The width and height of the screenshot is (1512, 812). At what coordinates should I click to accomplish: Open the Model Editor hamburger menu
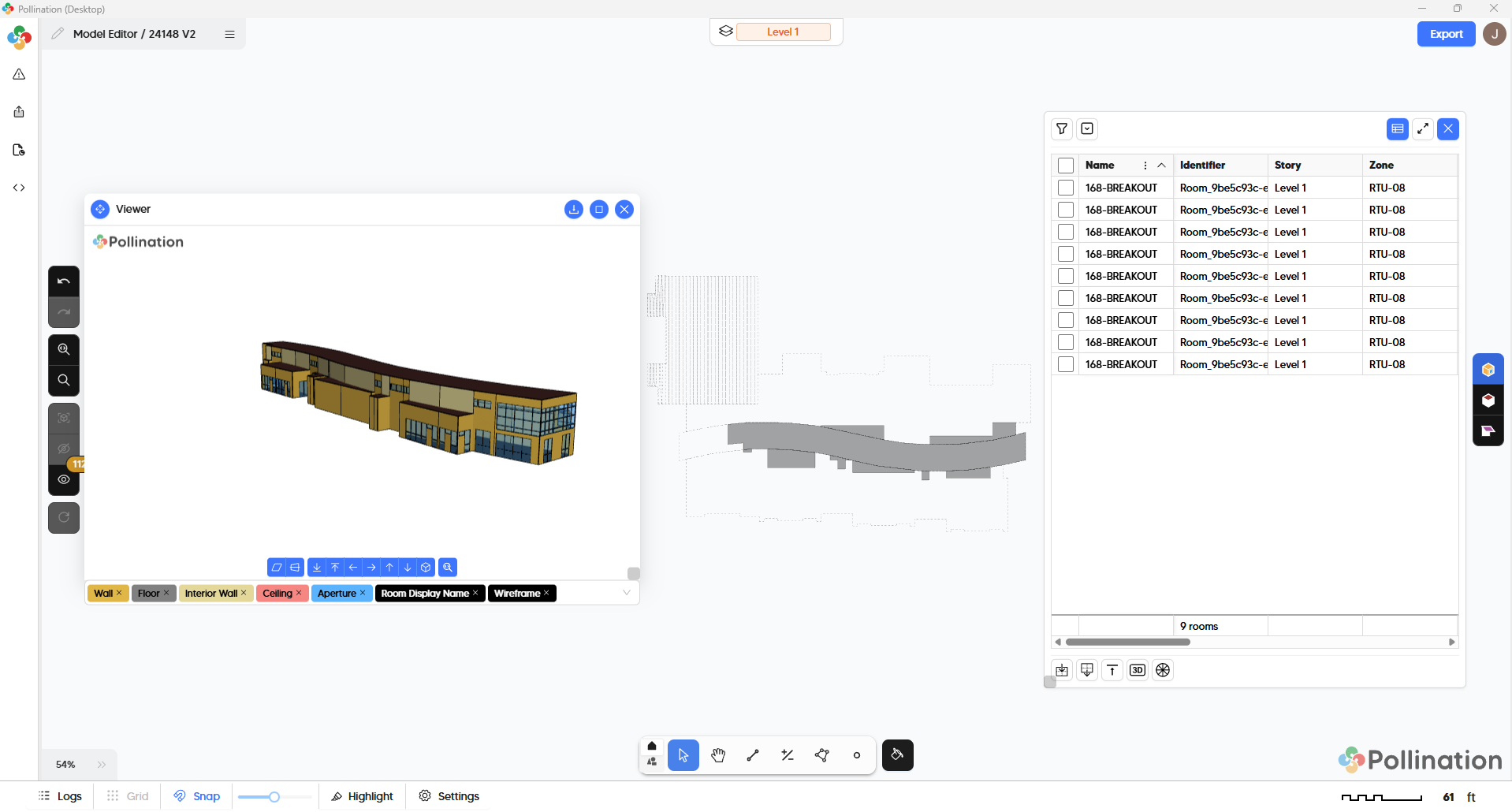point(229,34)
